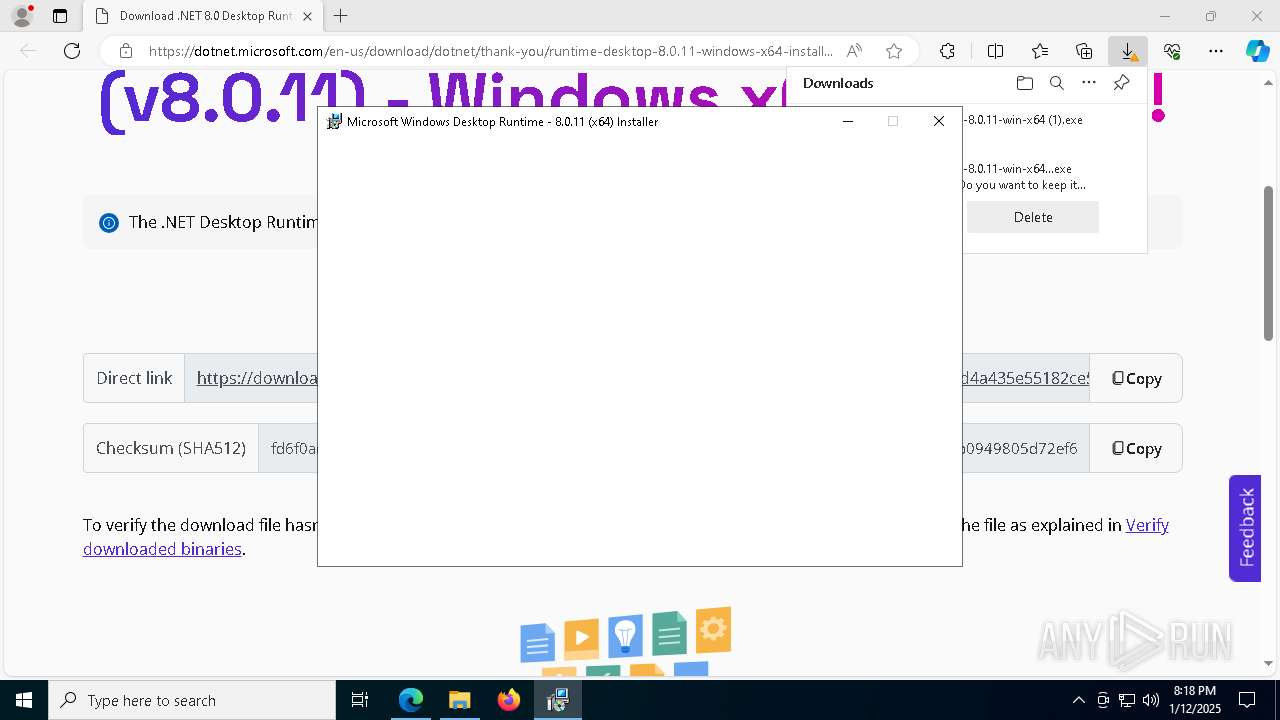Open the Extensions puzzle icon
Viewport: 1280px width, 720px height.
tap(947, 51)
